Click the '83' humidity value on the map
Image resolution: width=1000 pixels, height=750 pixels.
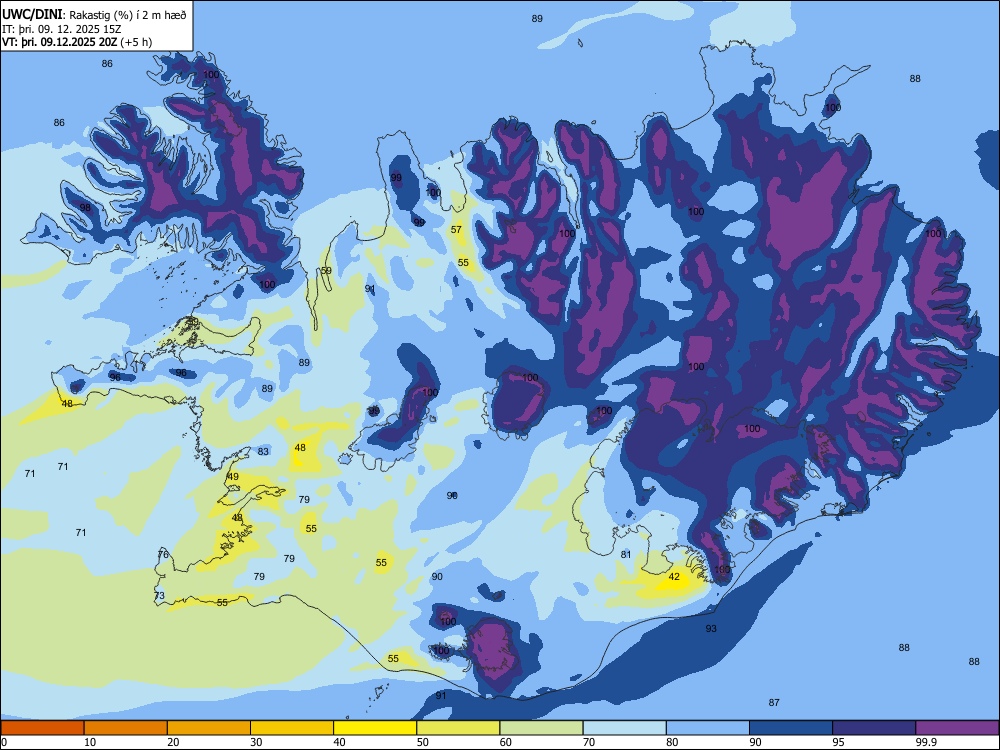click(263, 451)
